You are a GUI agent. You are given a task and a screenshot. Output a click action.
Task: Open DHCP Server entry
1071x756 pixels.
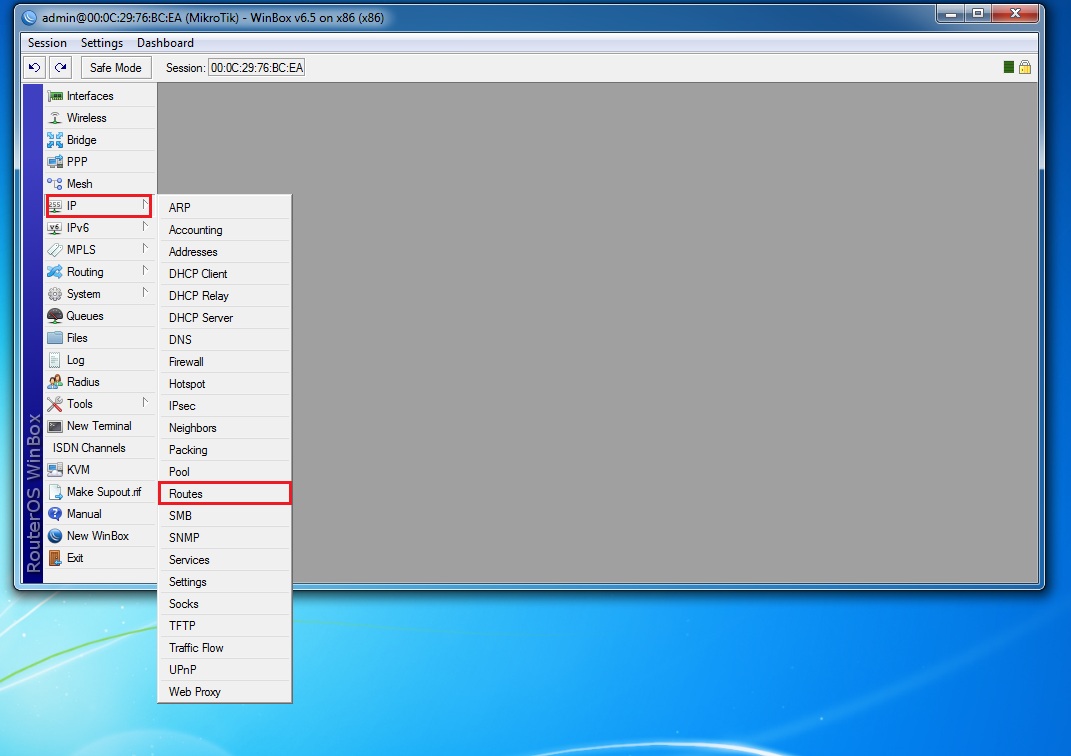[225, 318]
